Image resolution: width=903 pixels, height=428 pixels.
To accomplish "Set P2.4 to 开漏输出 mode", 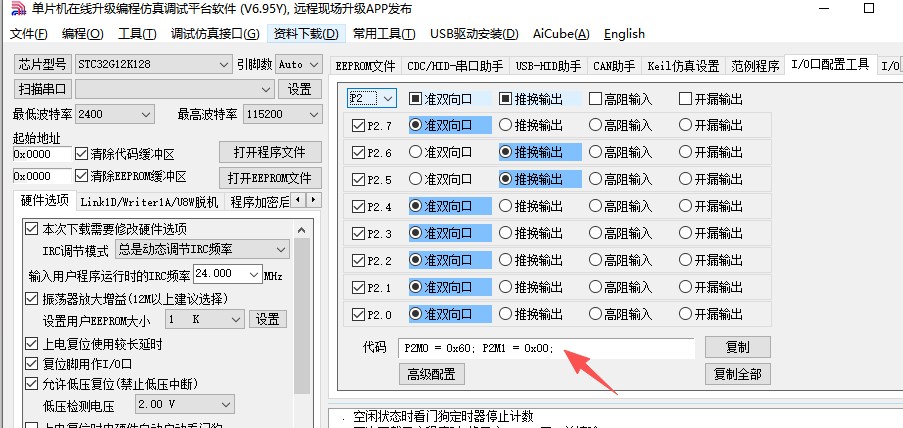I will [685, 206].
